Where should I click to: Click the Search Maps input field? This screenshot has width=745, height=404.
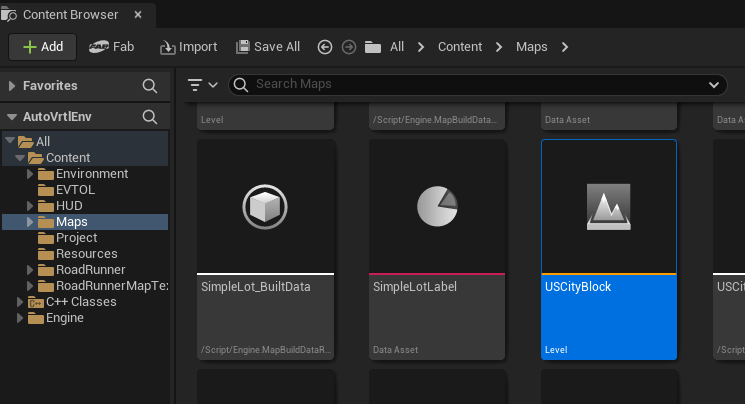click(470, 84)
